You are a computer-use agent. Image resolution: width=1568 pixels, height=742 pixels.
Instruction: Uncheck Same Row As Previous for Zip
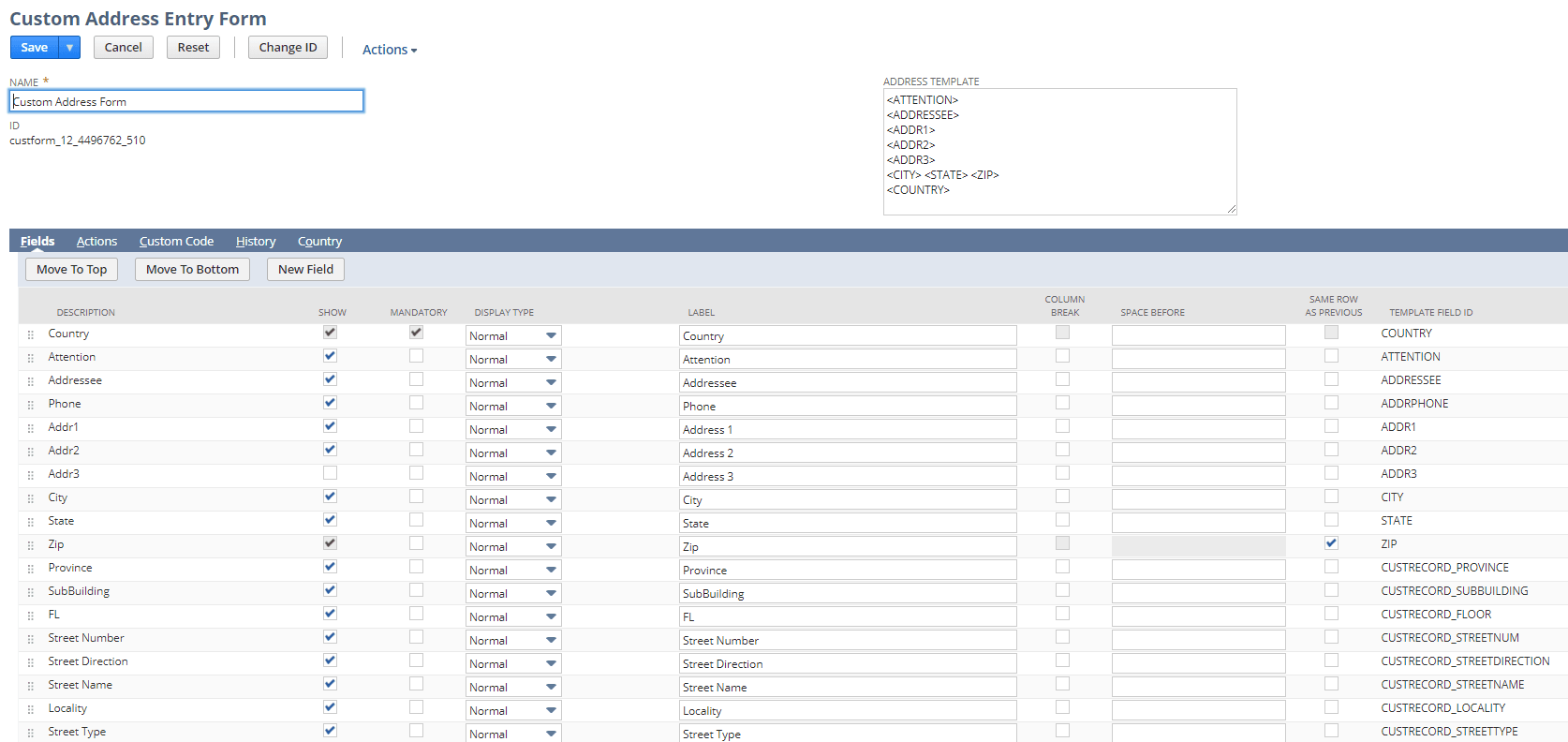point(1331,543)
